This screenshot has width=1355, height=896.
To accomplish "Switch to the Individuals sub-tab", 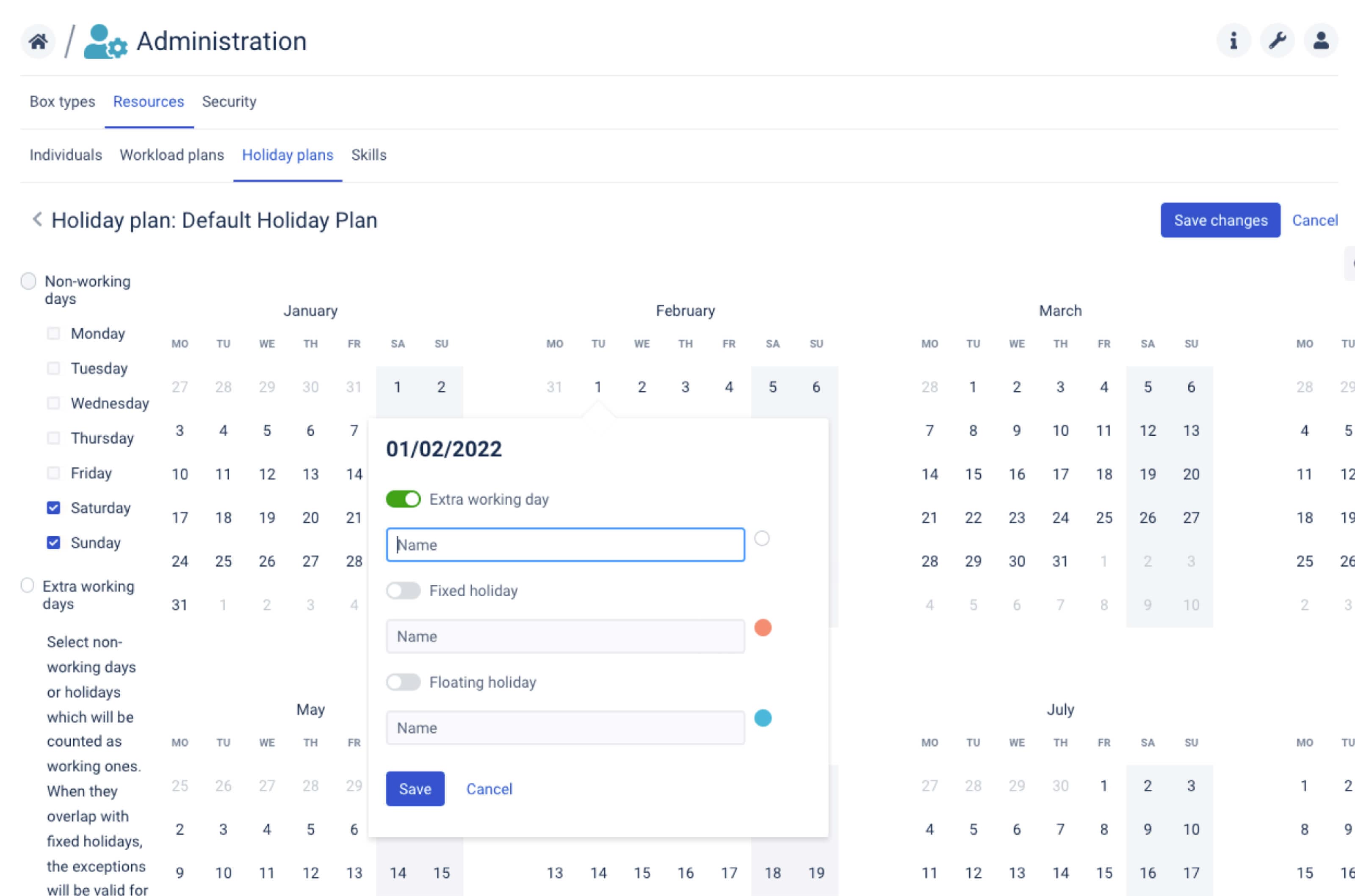I will [66, 155].
